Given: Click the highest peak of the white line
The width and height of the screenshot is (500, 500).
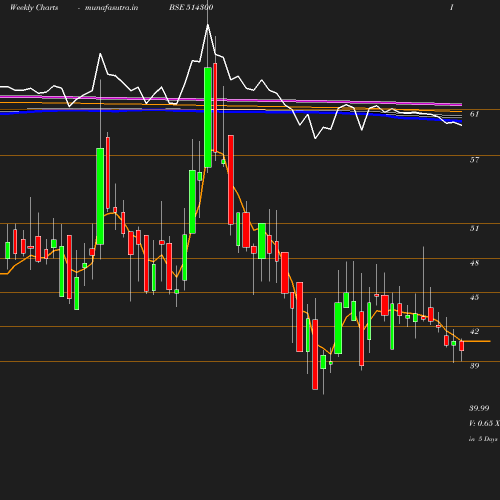Looking at the screenshot, I should coord(208,25).
